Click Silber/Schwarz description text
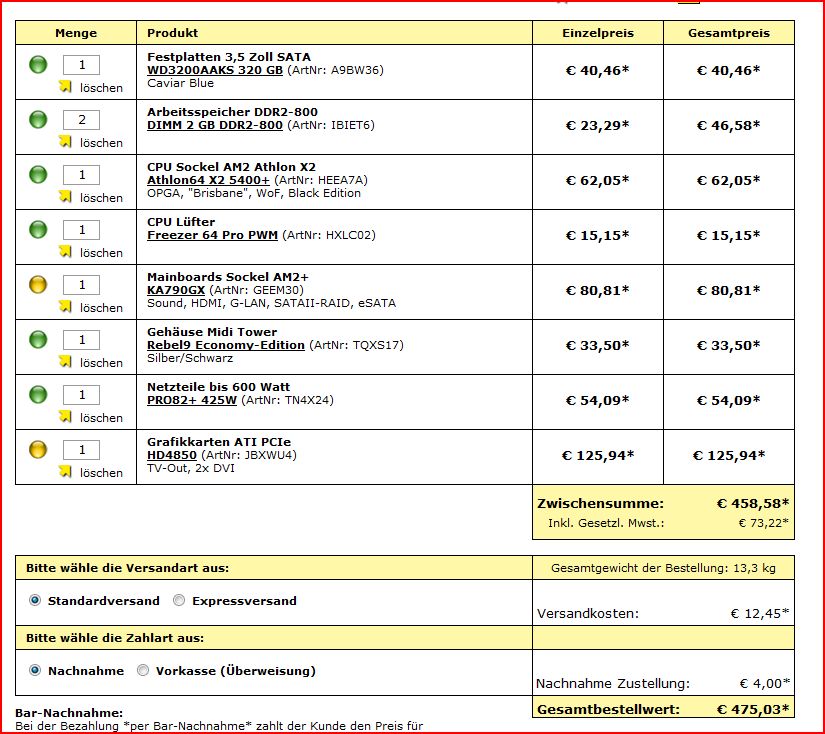825x734 pixels. click(190, 358)
